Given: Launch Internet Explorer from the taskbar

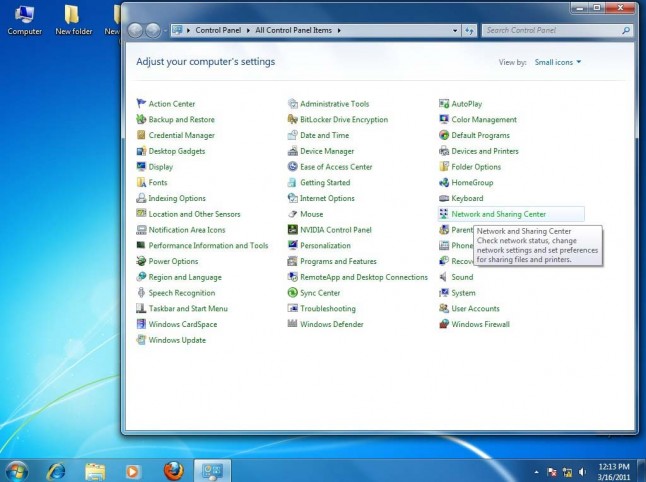Looking at the screenshot, I should pos(56,471).
